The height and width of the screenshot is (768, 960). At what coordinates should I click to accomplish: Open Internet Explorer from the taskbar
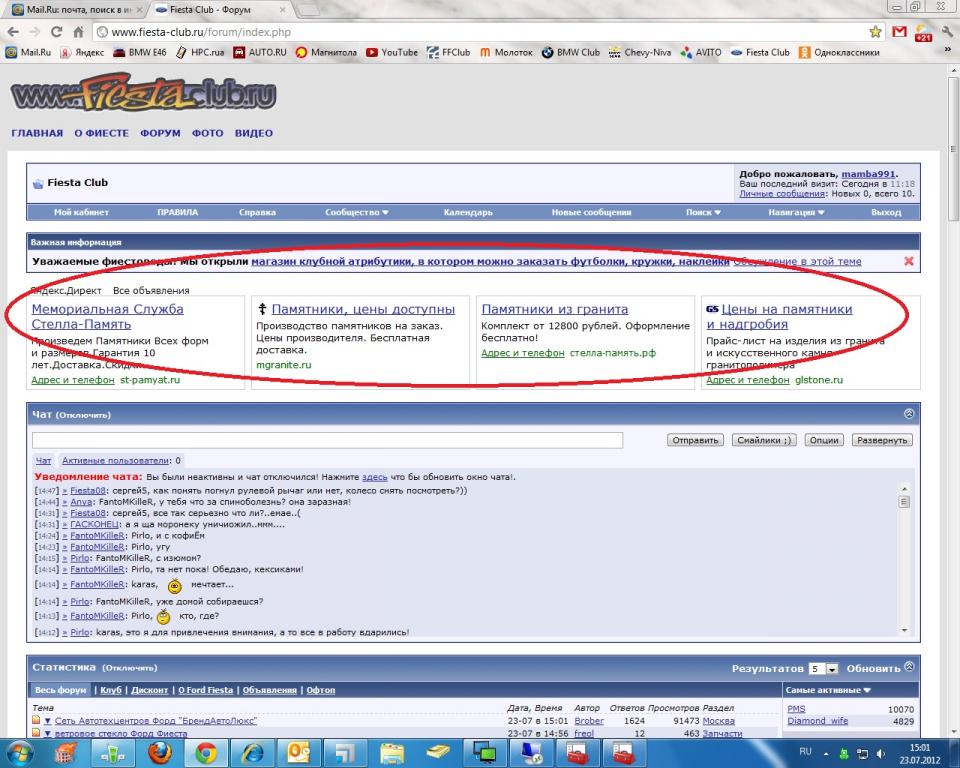click(254, 752)
